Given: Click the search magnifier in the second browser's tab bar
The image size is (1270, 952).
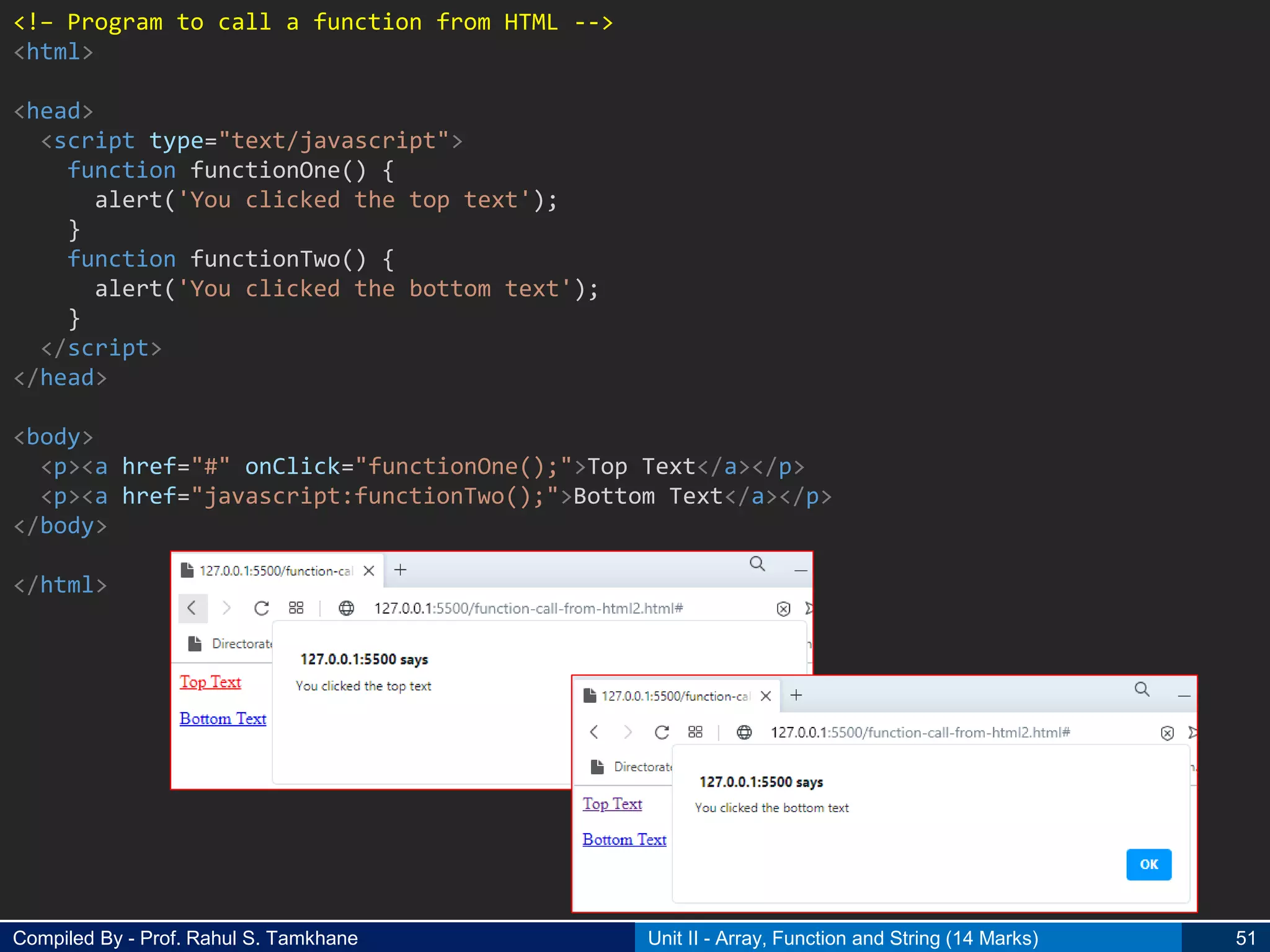Looking at the screenshot, I should pos(1142,689).
